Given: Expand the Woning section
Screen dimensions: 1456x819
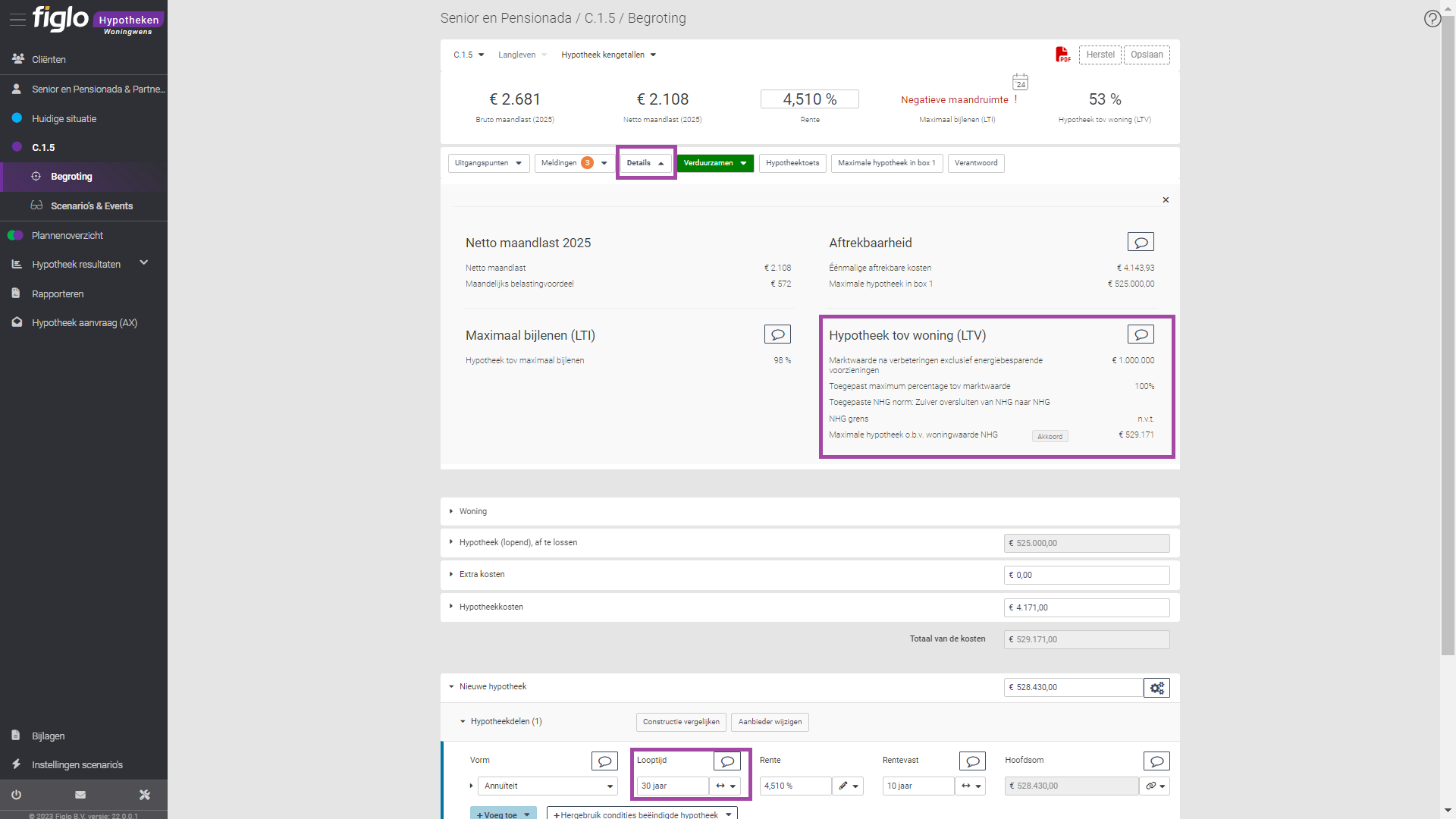Looking at the screenshot, I should 810,512.
